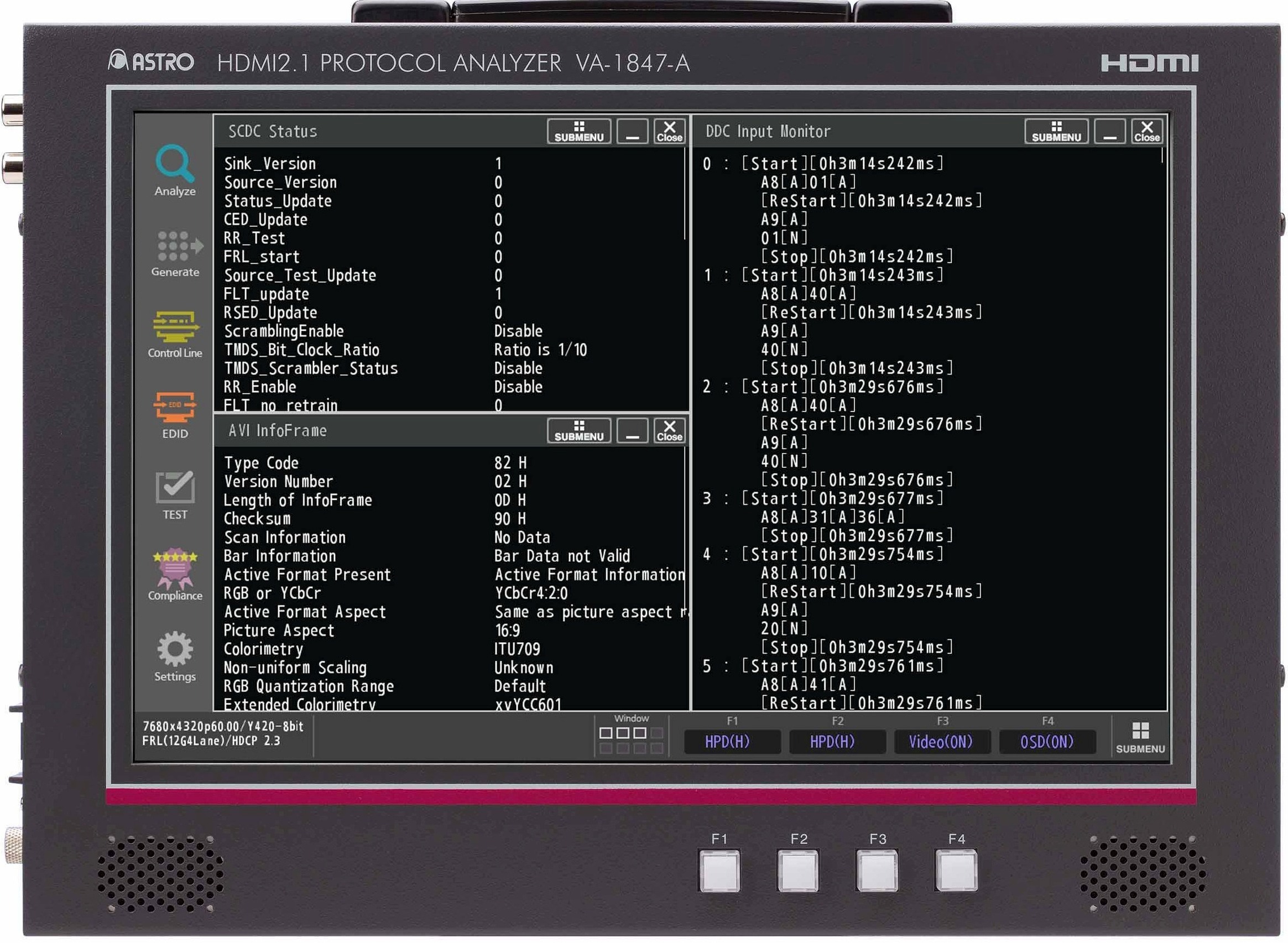Click the SCDC Status panel scrollbar
This screenshot has width=1288, height=943.
click(685, 194)
